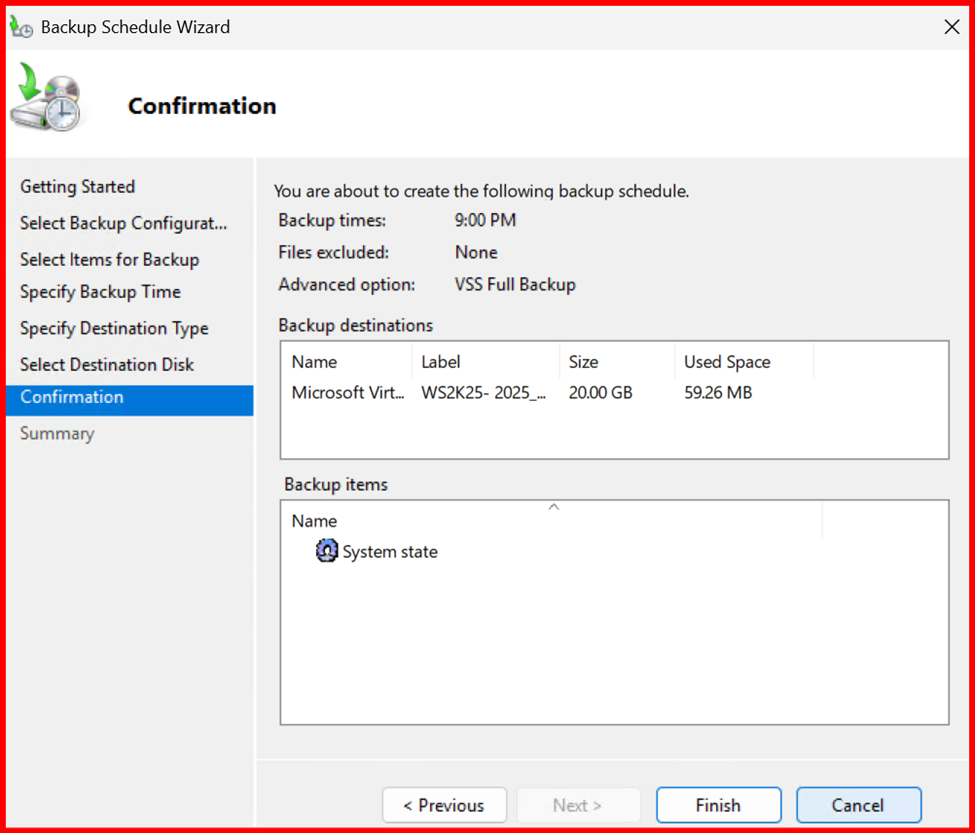This screenshot has height=833, width=975.
Task: Go back with the Previous button
Action: 444,805
